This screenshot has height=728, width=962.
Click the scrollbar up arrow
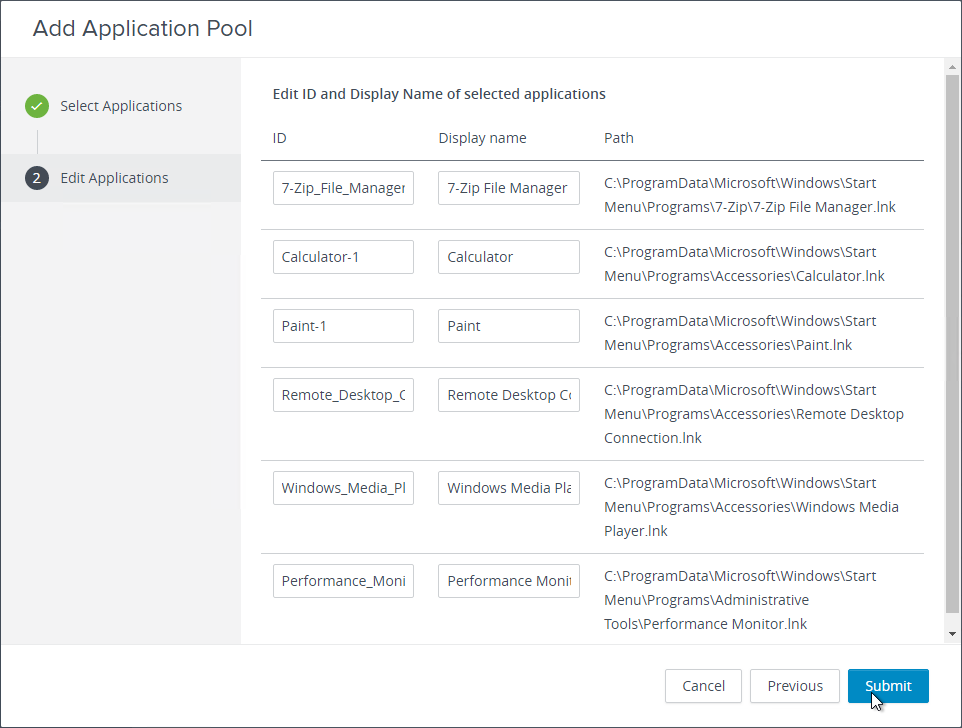952,67
